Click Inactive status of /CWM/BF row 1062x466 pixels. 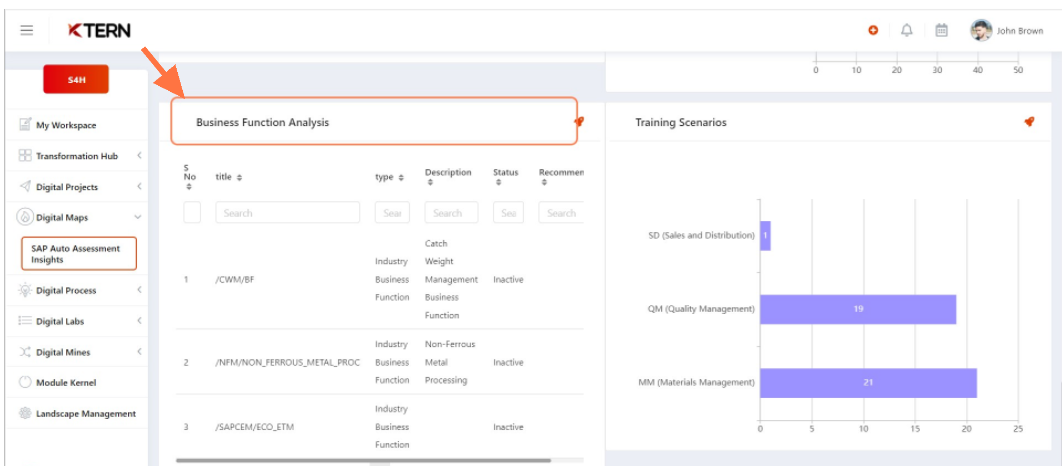pyautogui.click(x=508, y=279)
